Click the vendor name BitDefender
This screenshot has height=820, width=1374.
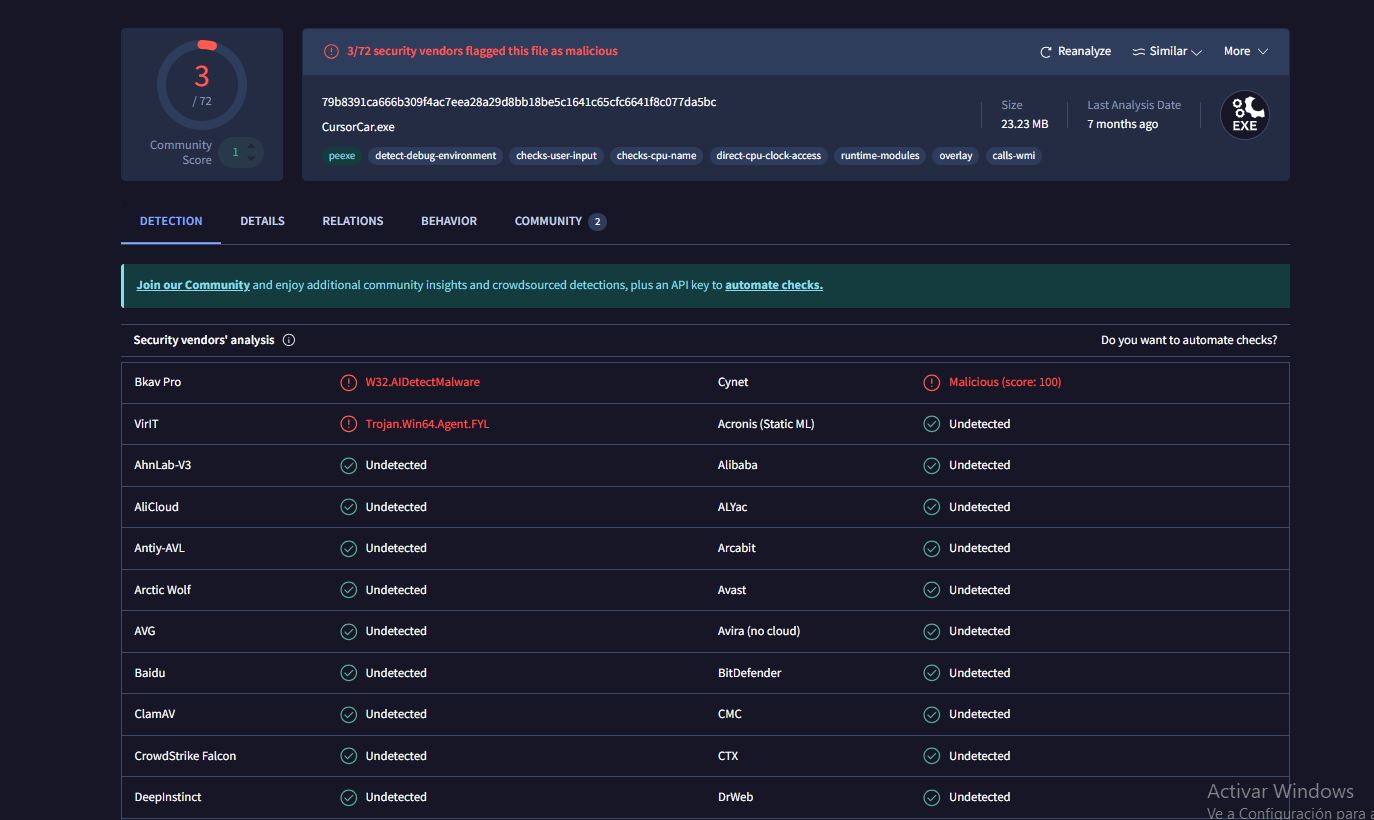coord(749,673)
